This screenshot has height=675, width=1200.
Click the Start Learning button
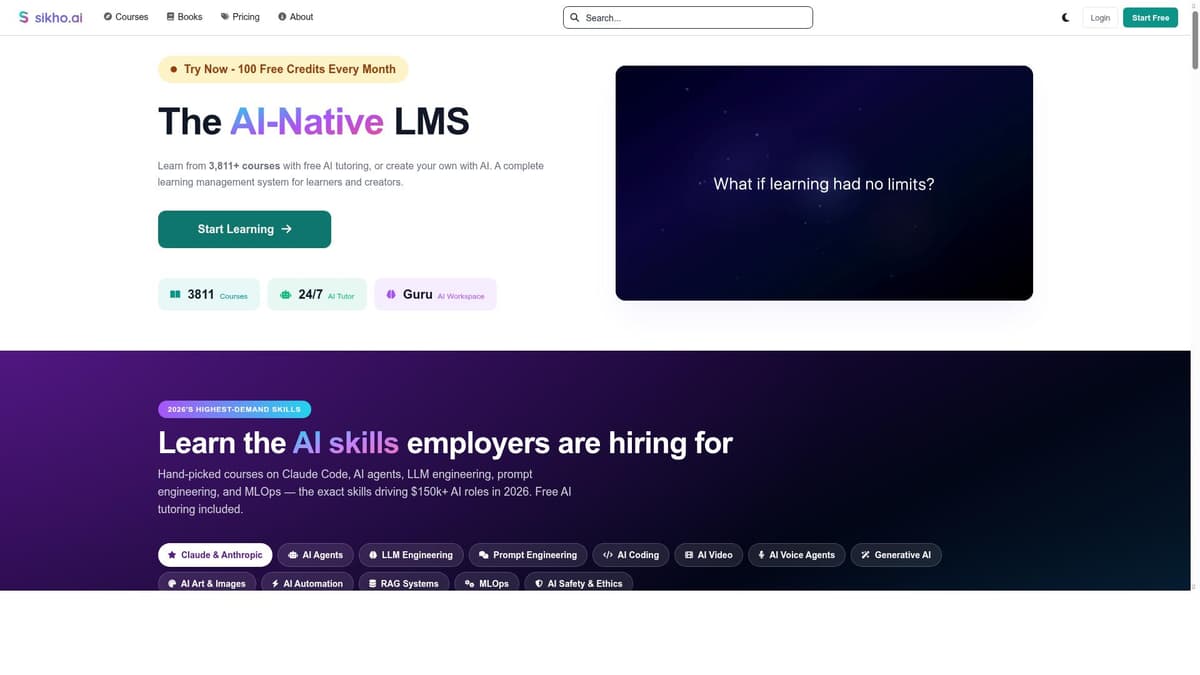[244, 229]
